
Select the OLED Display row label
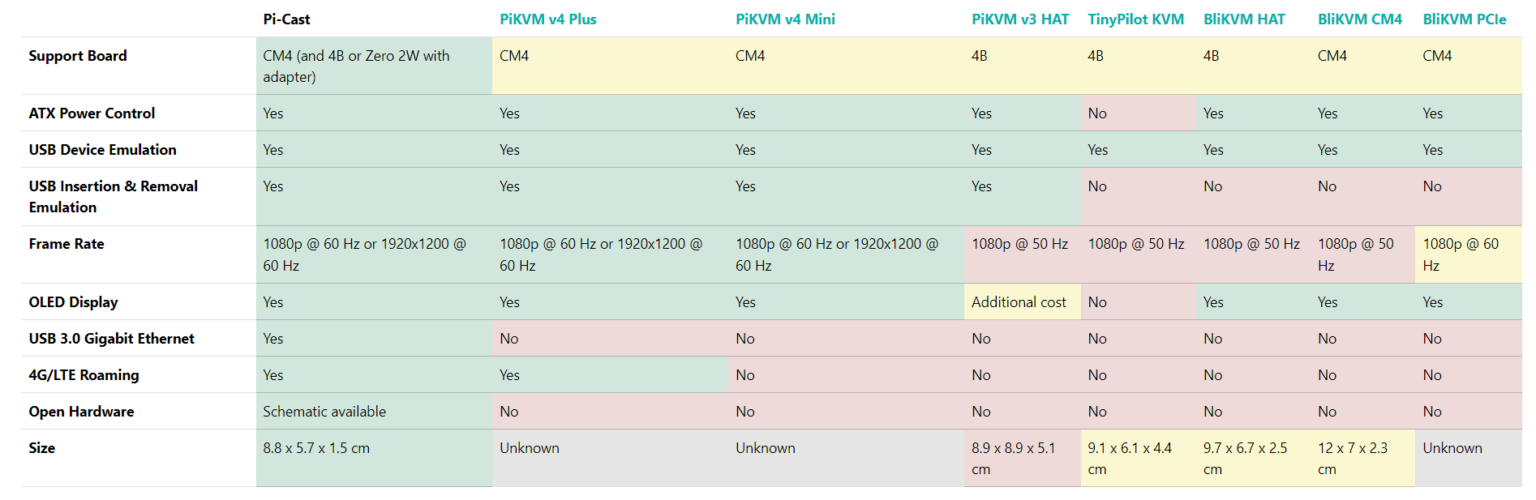pos(76,302)
